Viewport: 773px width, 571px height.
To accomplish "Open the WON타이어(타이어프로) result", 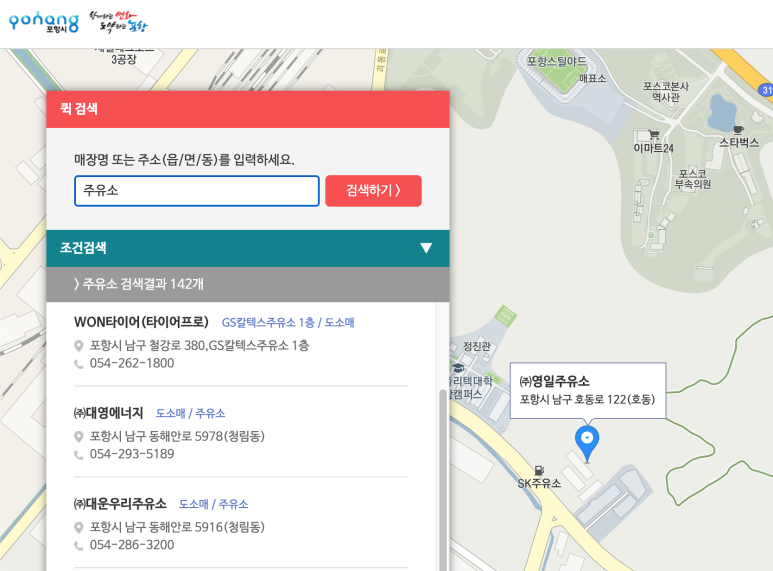I will 141,322.
